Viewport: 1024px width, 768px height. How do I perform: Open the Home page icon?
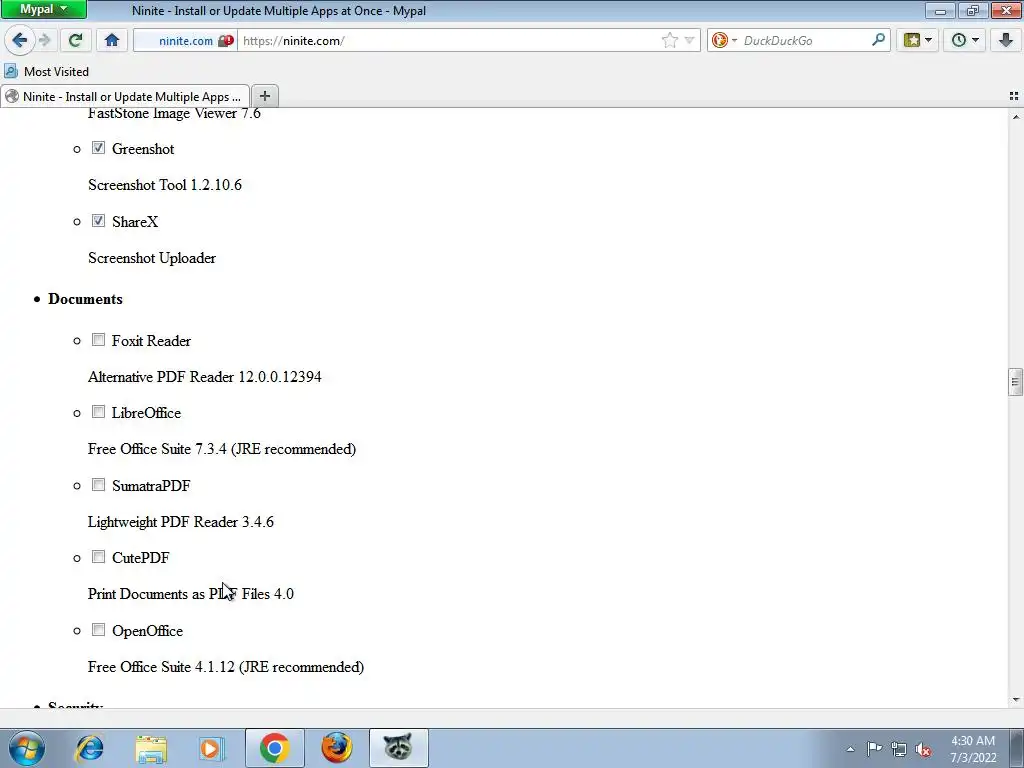112,40
